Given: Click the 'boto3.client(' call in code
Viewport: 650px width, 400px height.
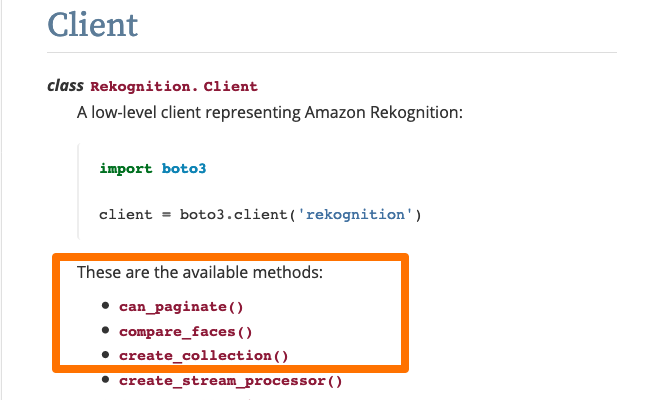Looking at the screenshot, I should tap(238, 214).
